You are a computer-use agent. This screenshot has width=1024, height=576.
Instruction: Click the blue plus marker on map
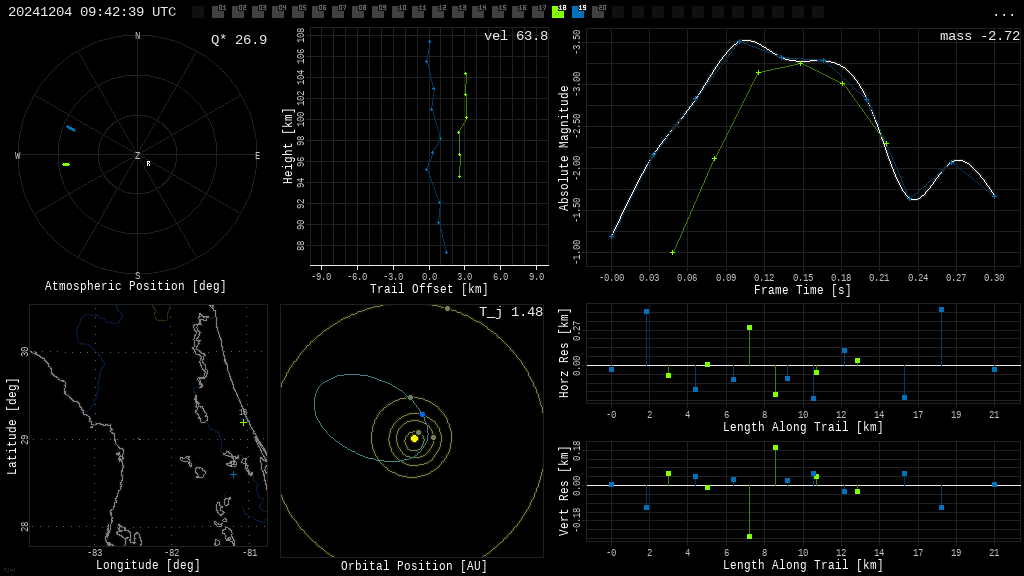point(233,475)
